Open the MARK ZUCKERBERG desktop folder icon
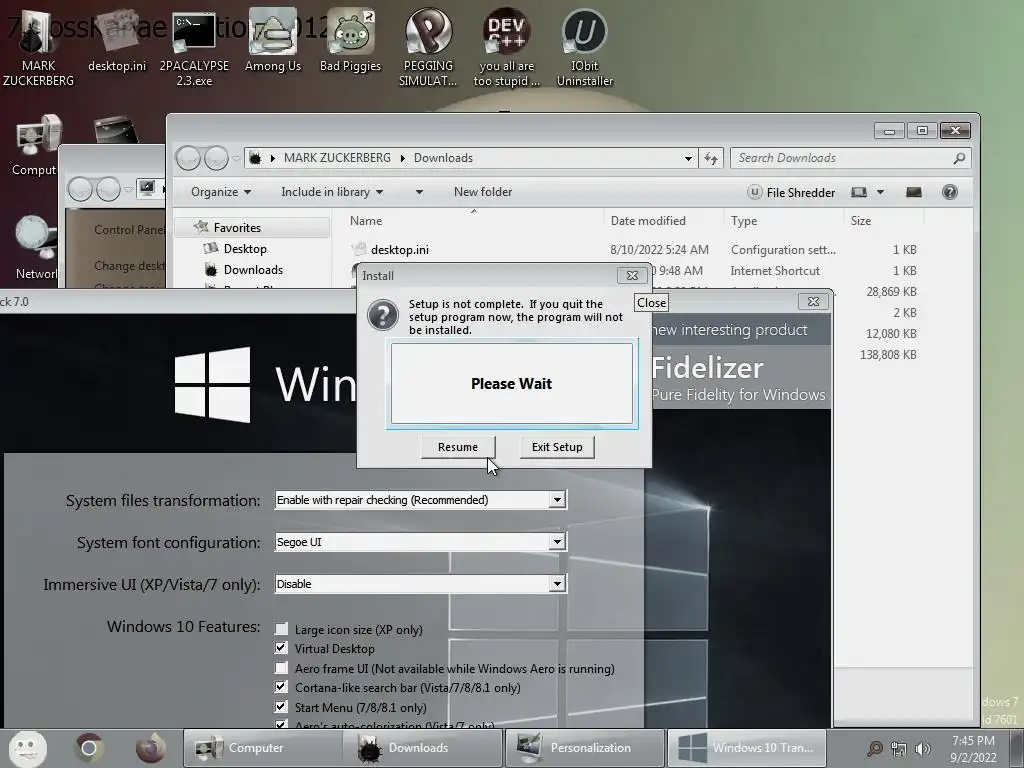The width and height of the screenshot is (1024, 768). [38, 47]
